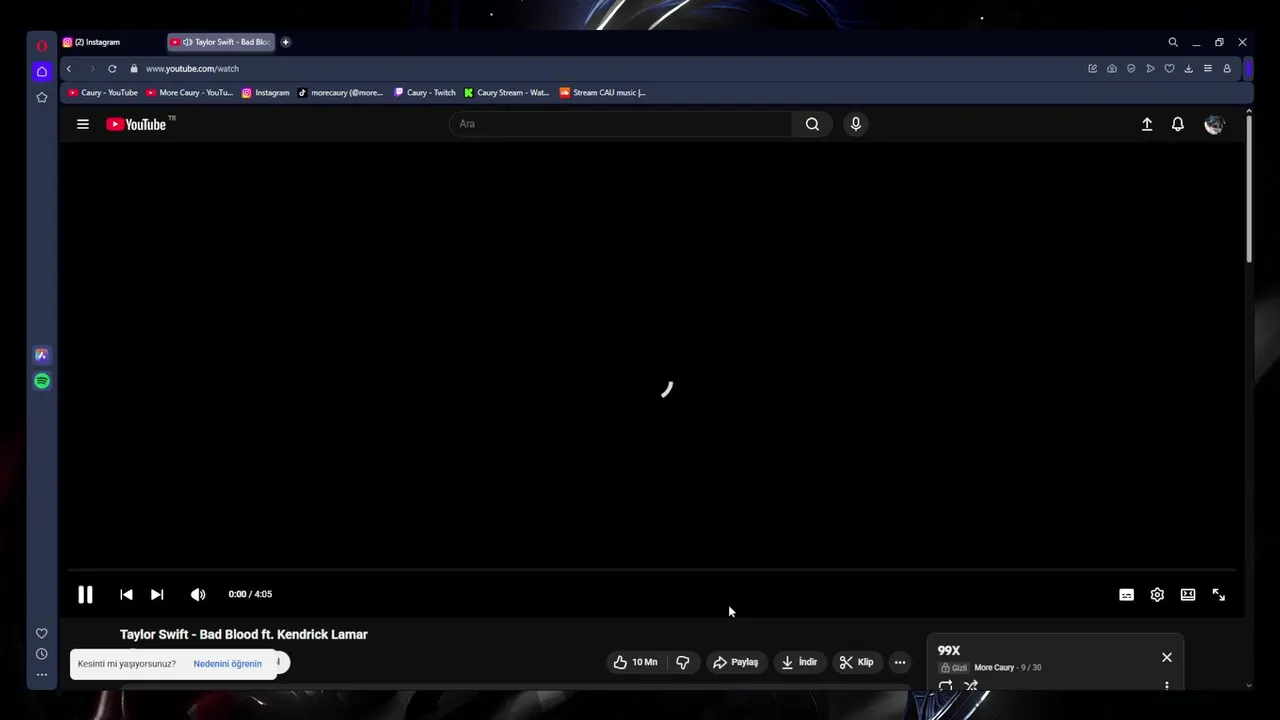The width and height of the screenshot is (1280, 720).
Task: Open browser profile person icon
Action: point(1227,69)
